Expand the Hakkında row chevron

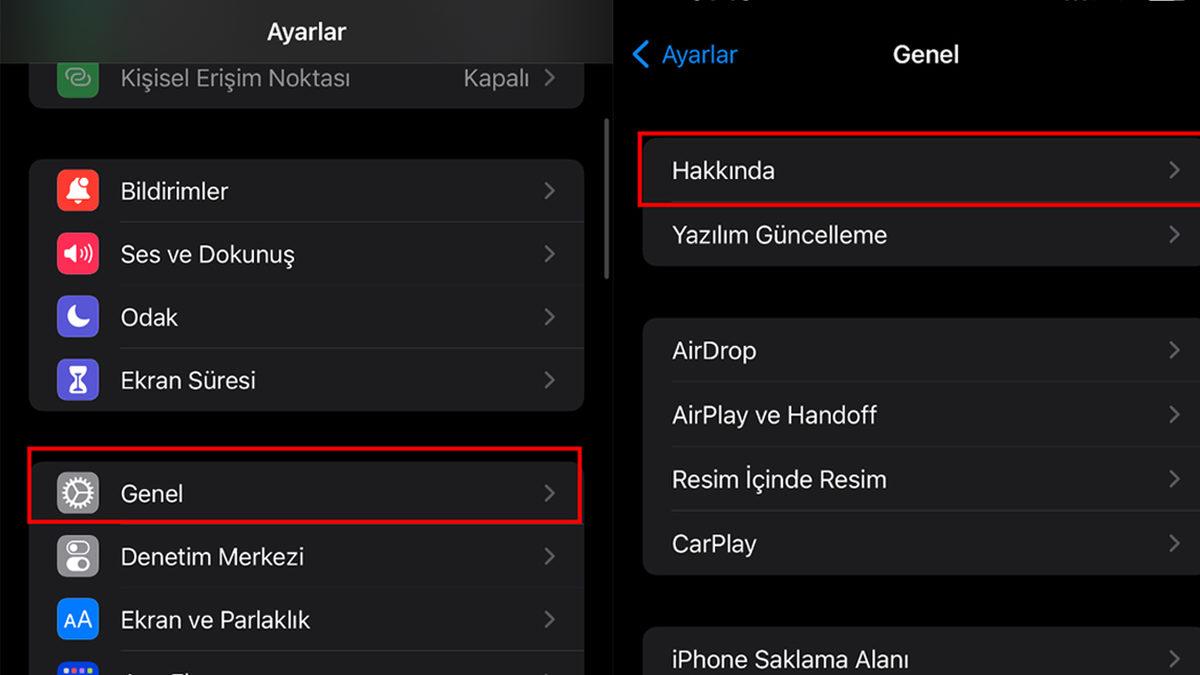[x=1174, y=170]
